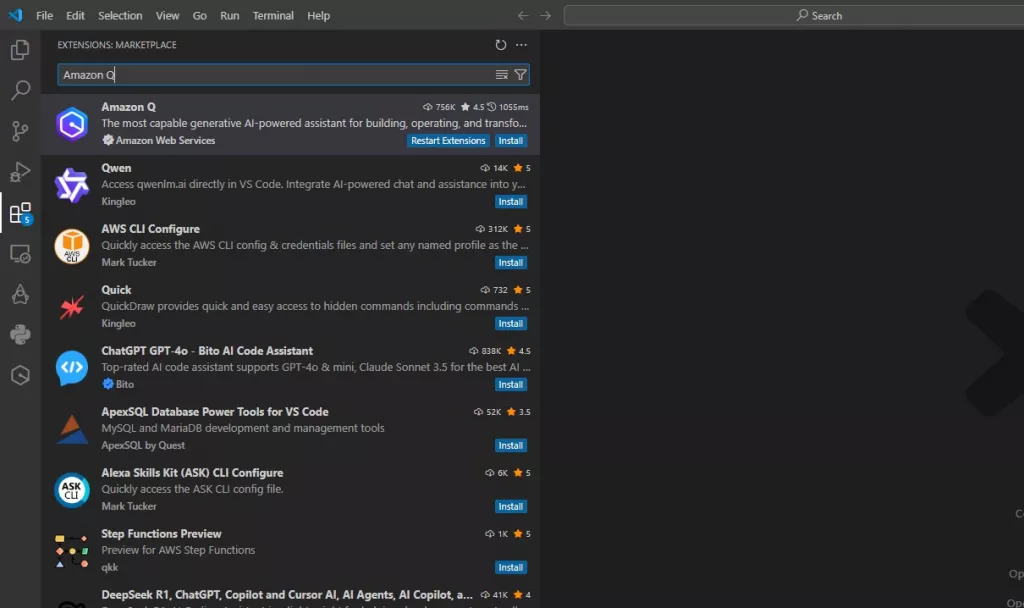This screenshot has height=608, width=1024.
Task: Open the Search view in activity bar
Action: coord(20,91)
